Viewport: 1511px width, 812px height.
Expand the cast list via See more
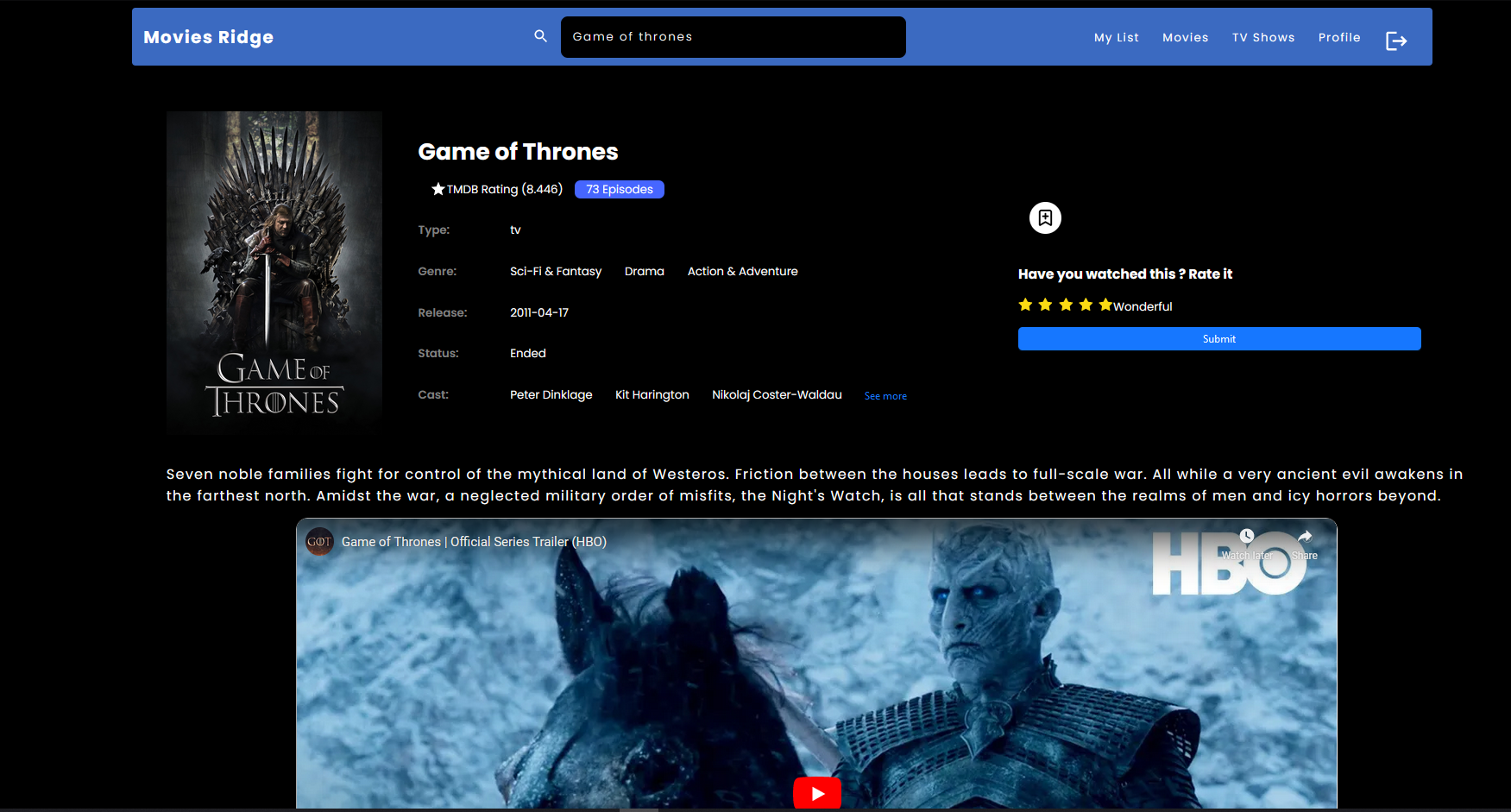click(x=885, y=395)
